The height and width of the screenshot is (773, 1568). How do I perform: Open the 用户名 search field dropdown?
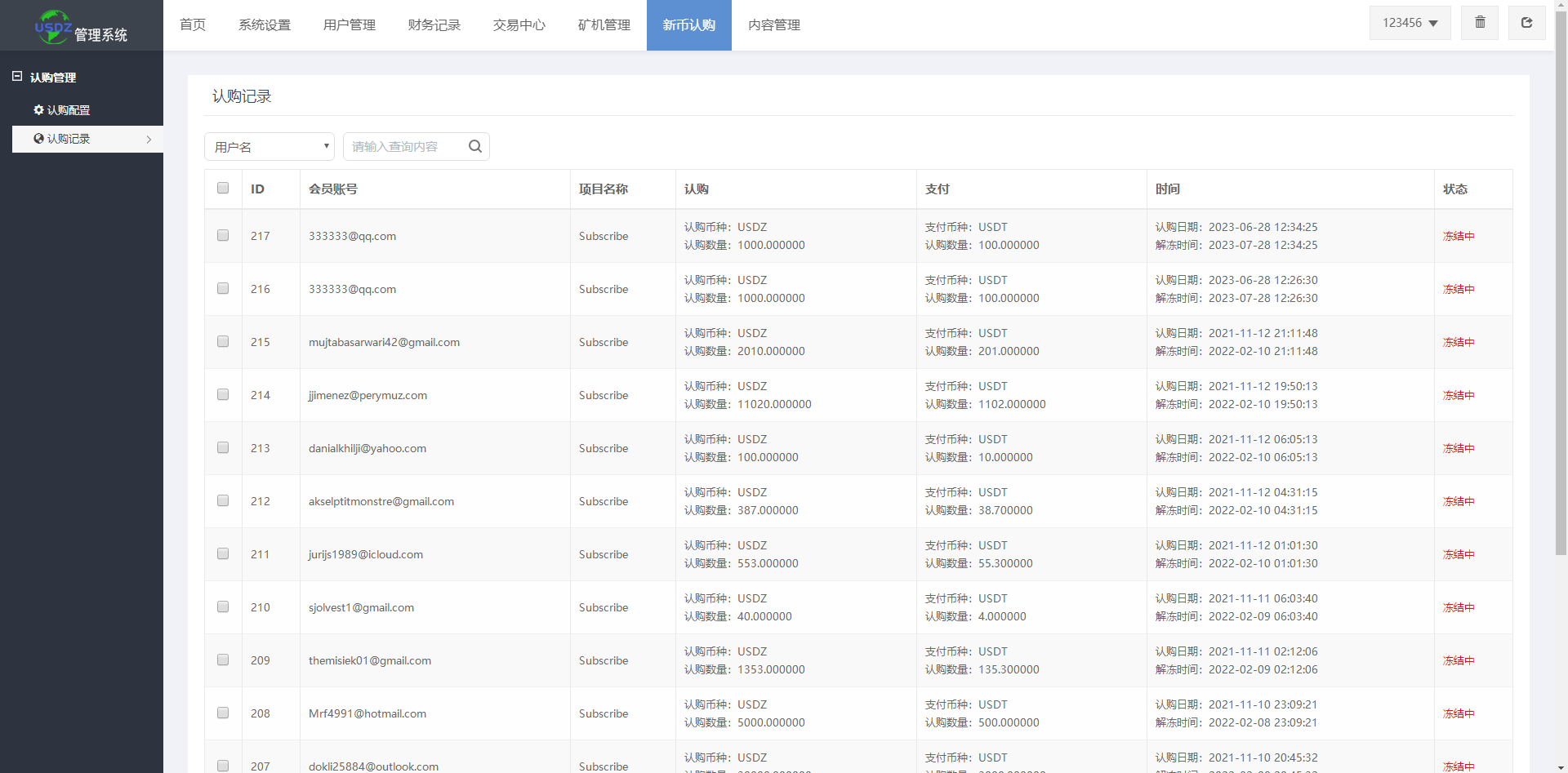[x=269, y=147]
